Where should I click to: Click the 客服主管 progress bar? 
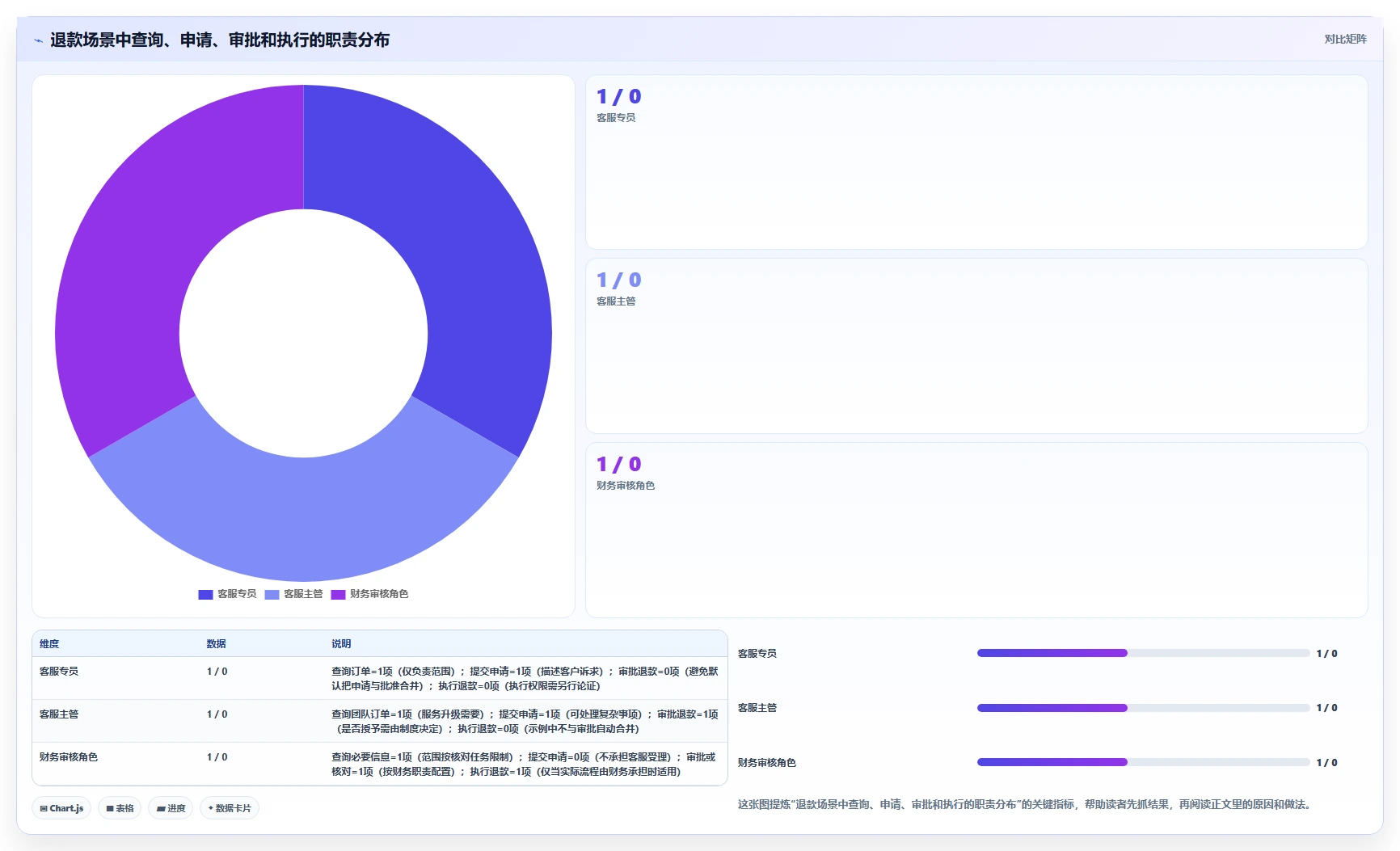click(1143, 708)
